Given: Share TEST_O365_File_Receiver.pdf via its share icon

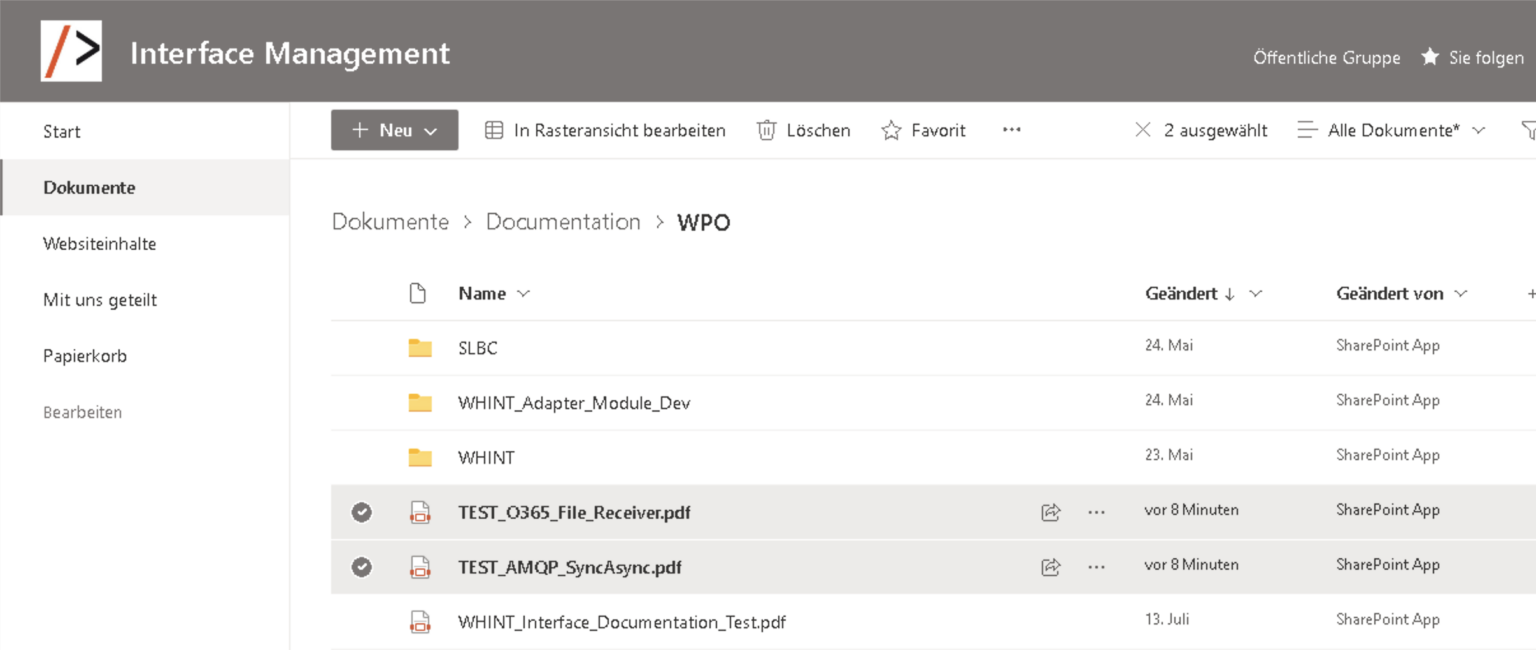Looking at the screenshot, I should (x=1050, y=512).
